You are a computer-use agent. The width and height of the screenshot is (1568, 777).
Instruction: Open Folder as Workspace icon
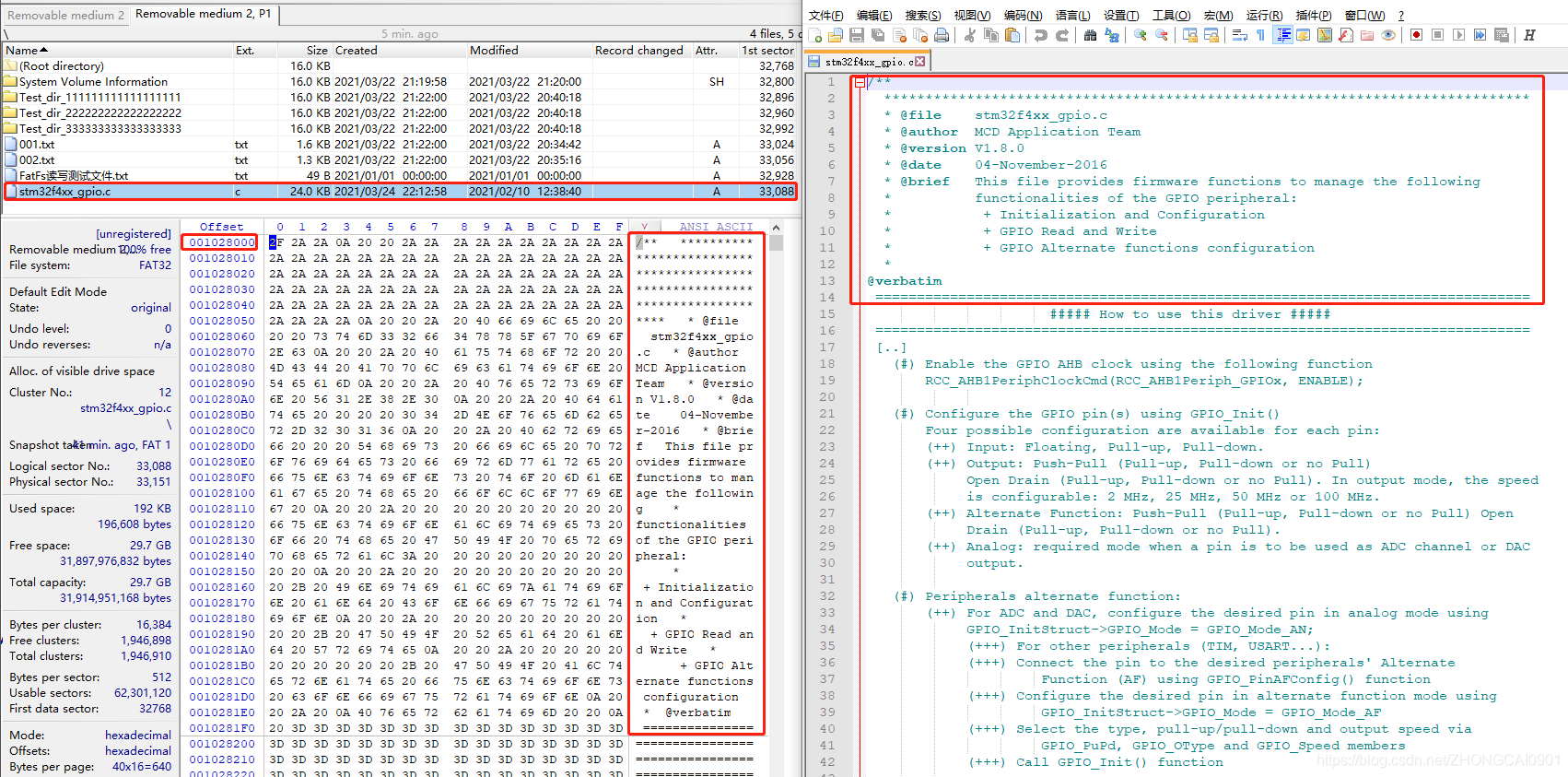(x=1367, y=35)
